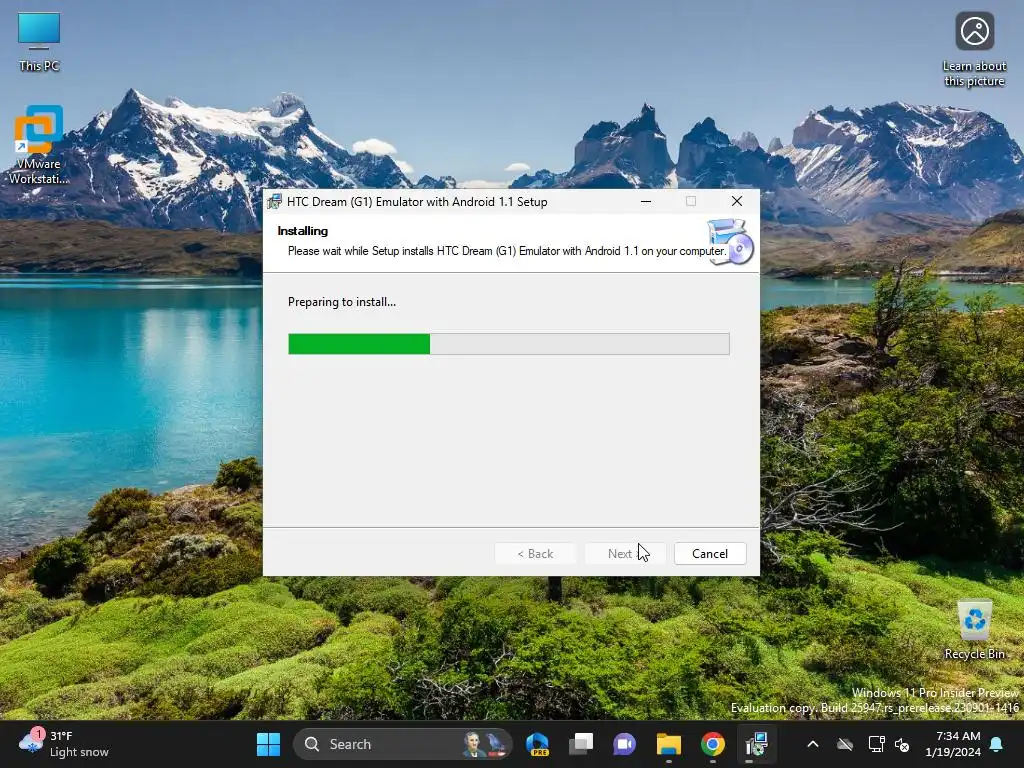
Task: Click the taskbar Search box
Action: [x=402, y=744]
